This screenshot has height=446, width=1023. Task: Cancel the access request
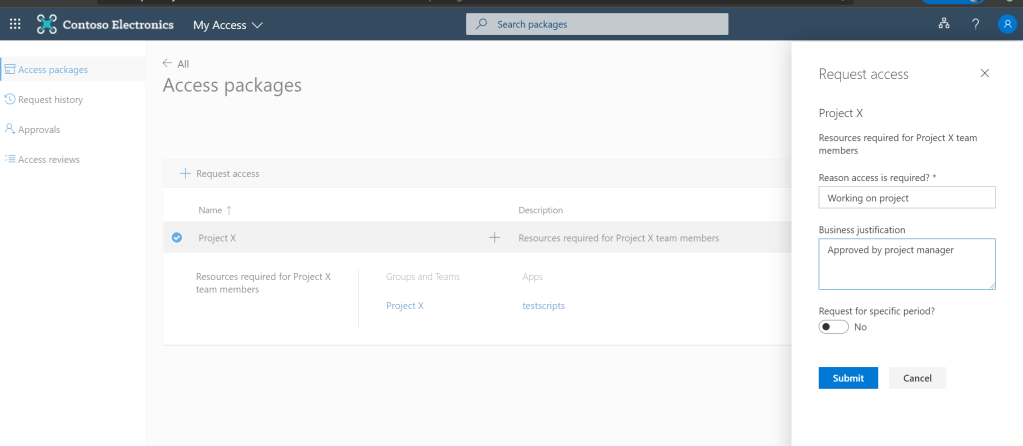917,378
